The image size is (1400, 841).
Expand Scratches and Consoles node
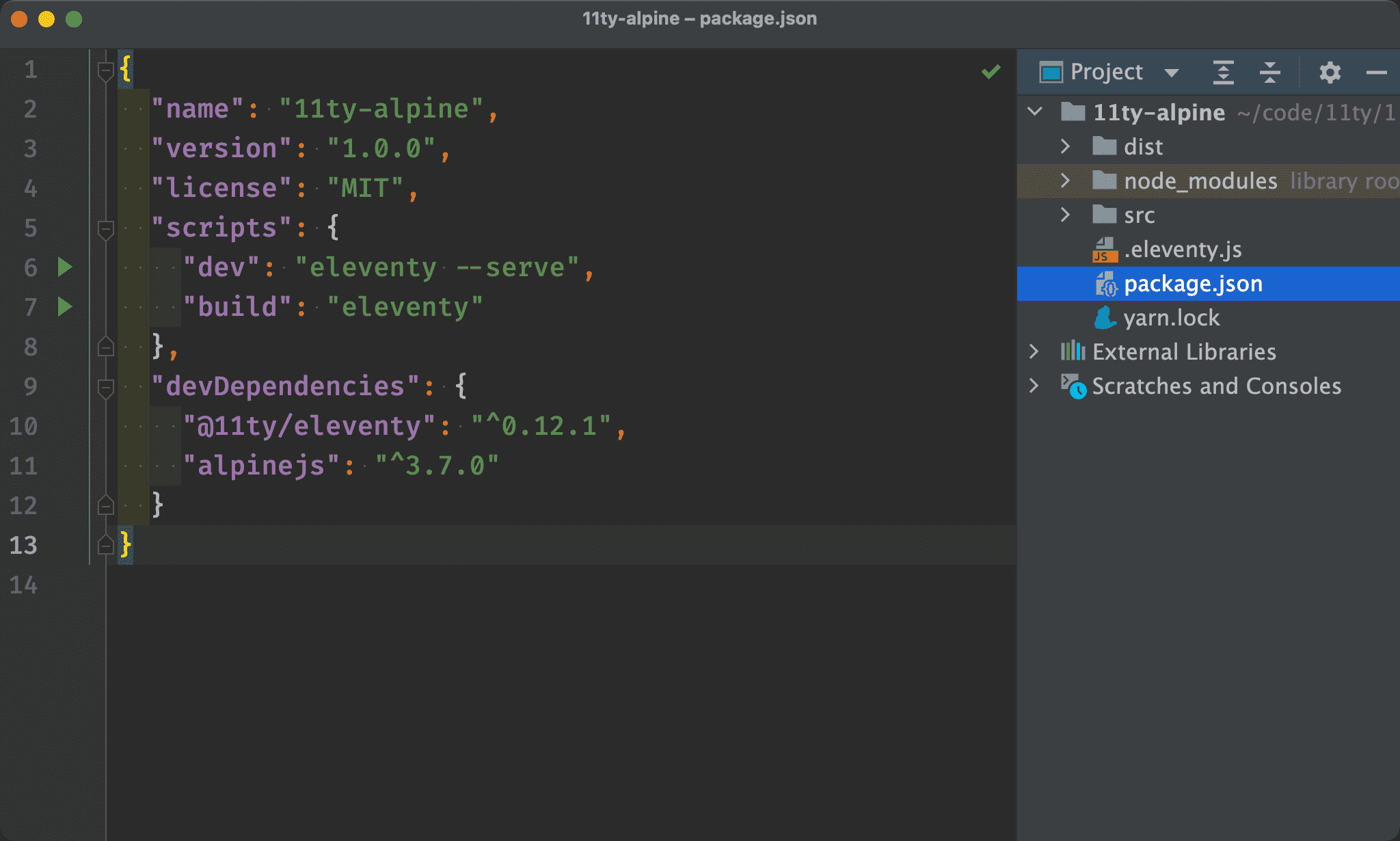[x=1034, y=386]
